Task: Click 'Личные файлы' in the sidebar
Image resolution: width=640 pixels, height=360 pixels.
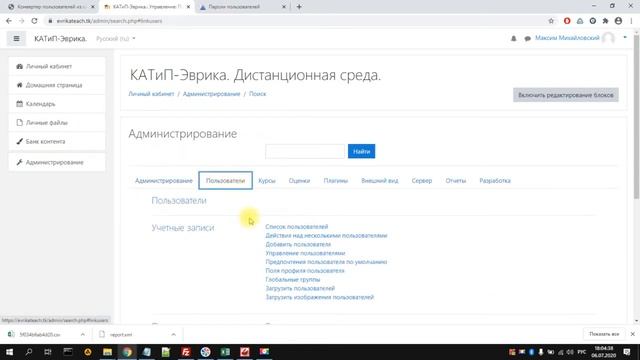Action: click(57, 122)
